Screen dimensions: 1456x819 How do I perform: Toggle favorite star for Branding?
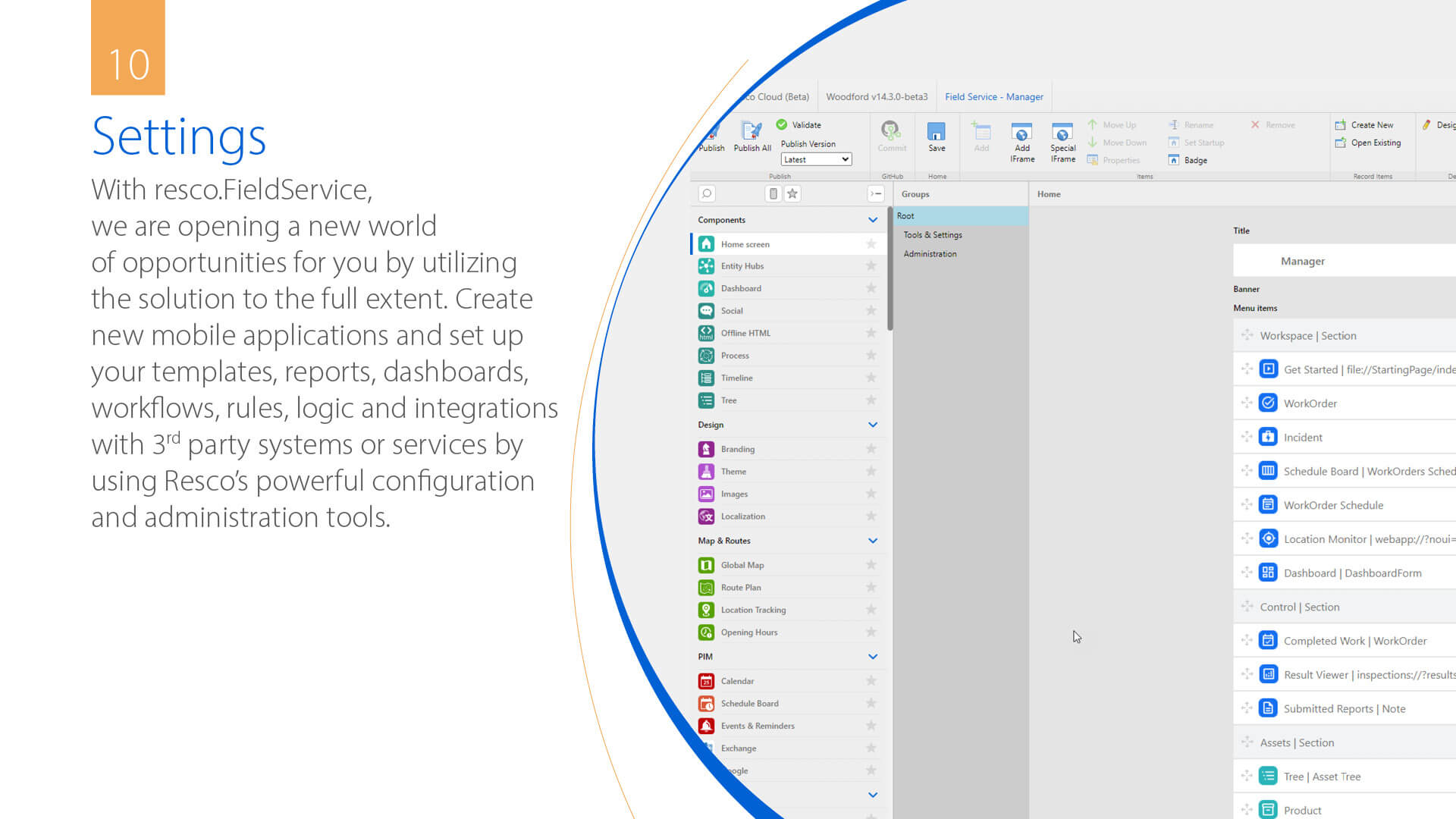(x=871, y=449)
